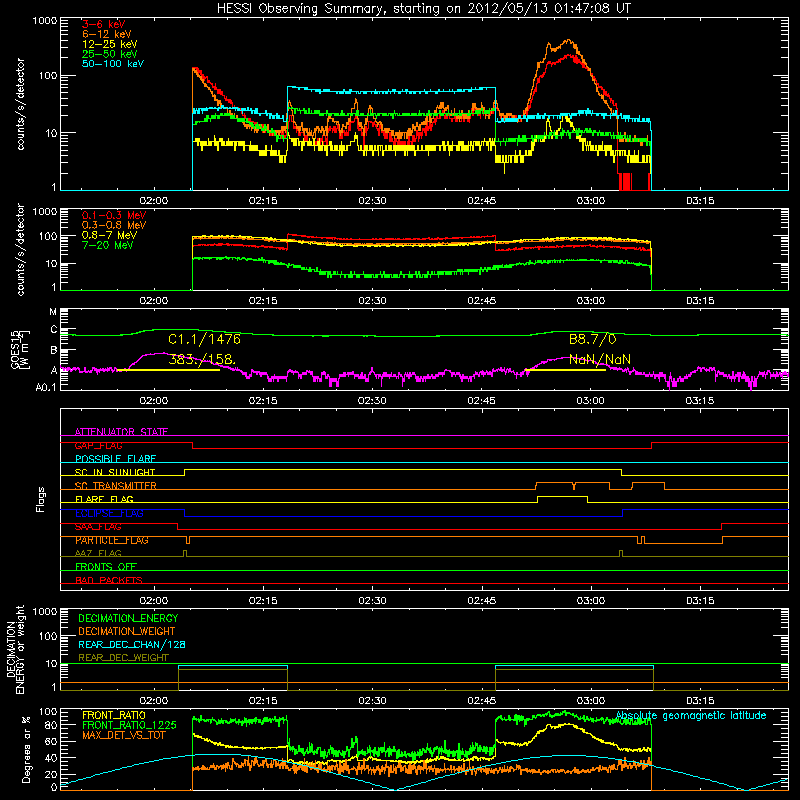This screenshot has width=800, height=800.
Task: Click the MAX_DET_VS_TOT legend entry
Action: click(x=125, y=735)
